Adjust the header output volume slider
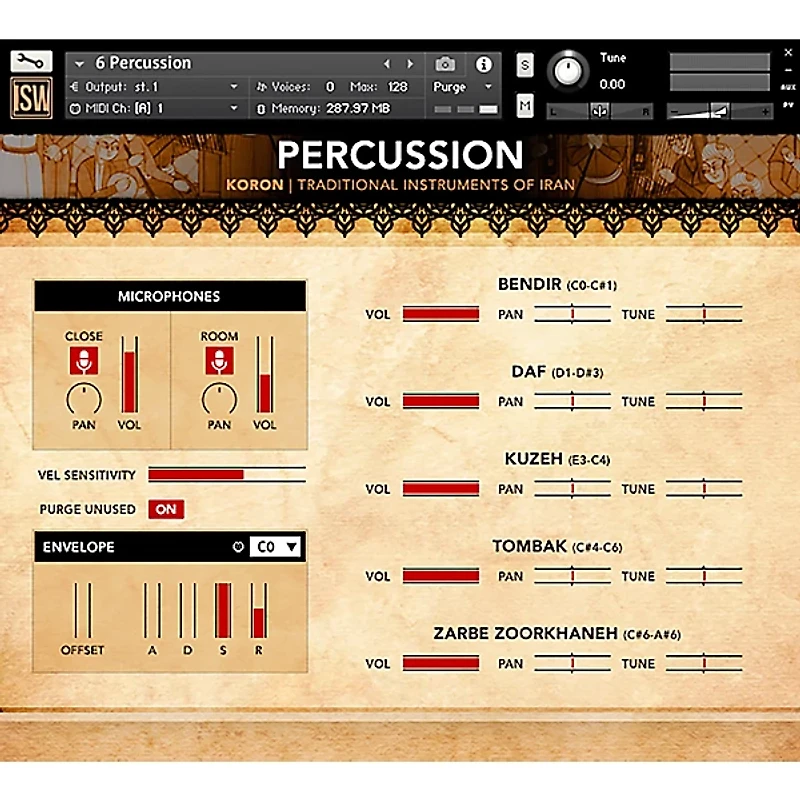The width and height of the screenshot is (800, 800). click(x=720, y=111)
